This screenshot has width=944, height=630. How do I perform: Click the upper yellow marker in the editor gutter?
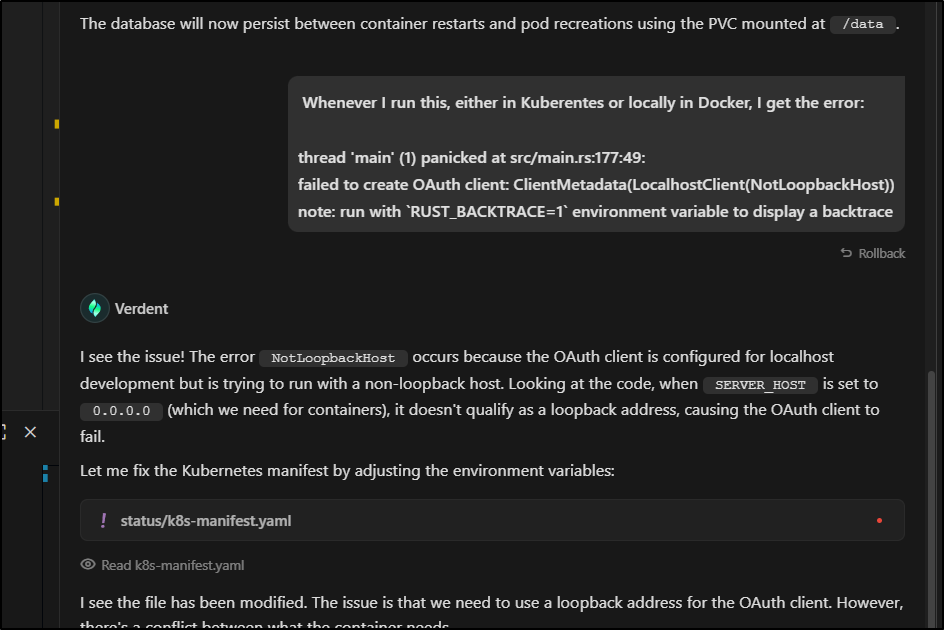[57, 124]
